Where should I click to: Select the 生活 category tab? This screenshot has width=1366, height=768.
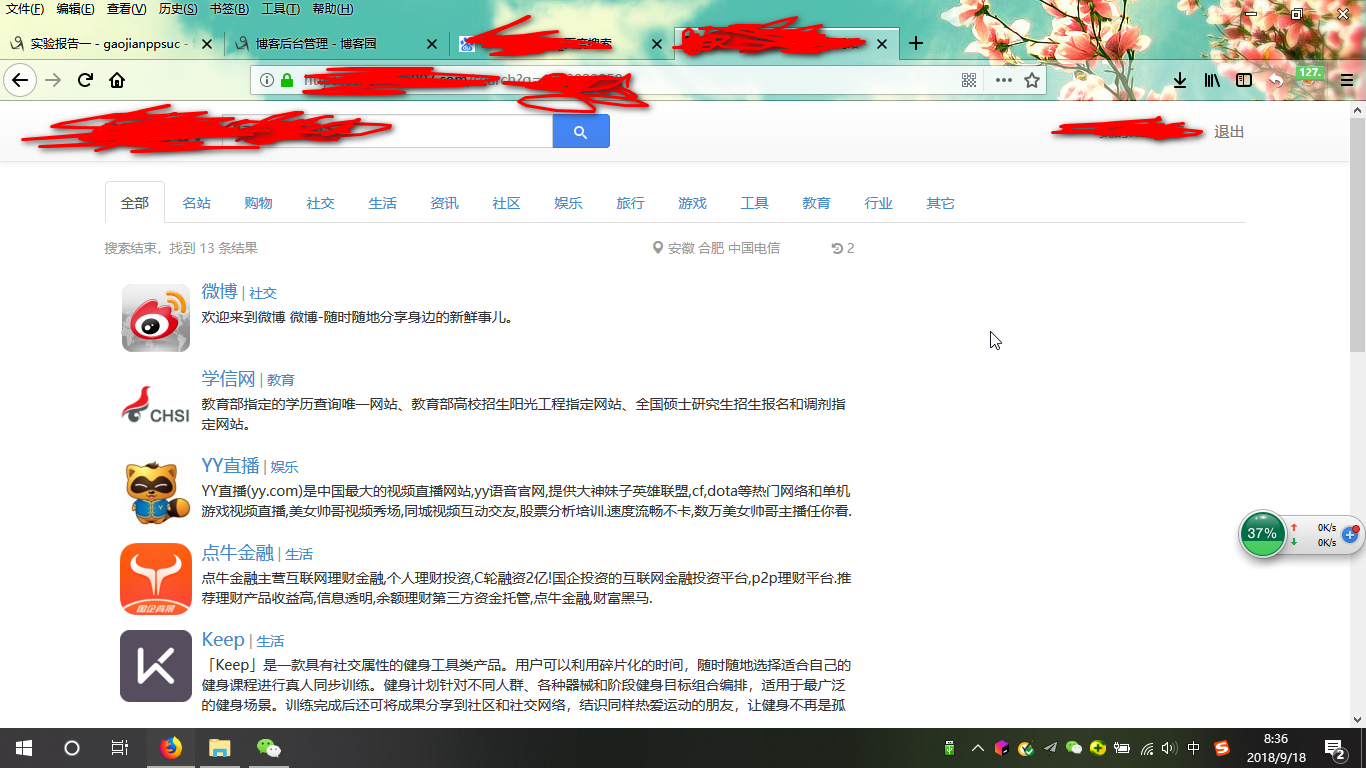pos(382,203)
